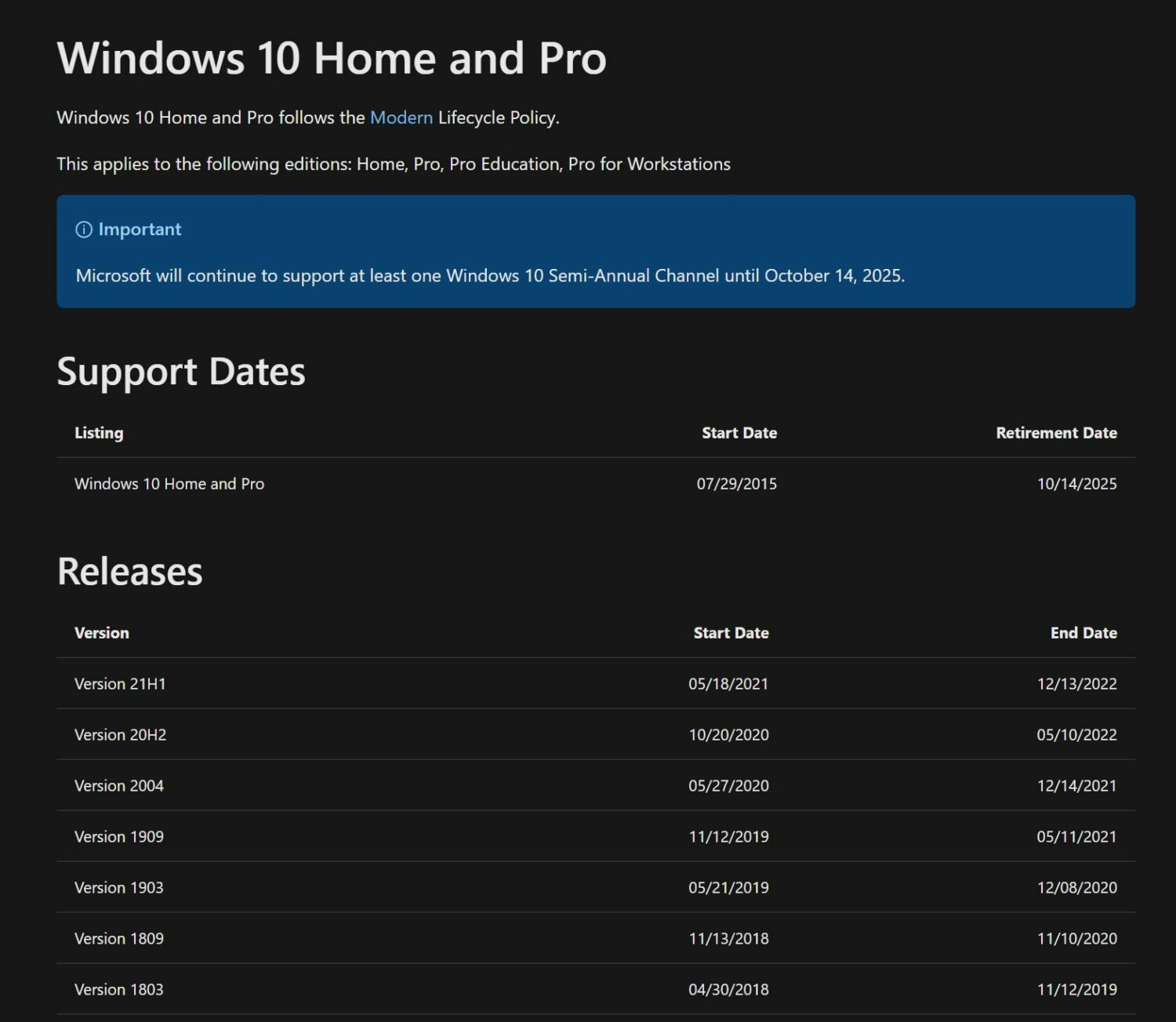
Task: Select the 'Version 1803' row label
Action: click(x=119, y=990)
